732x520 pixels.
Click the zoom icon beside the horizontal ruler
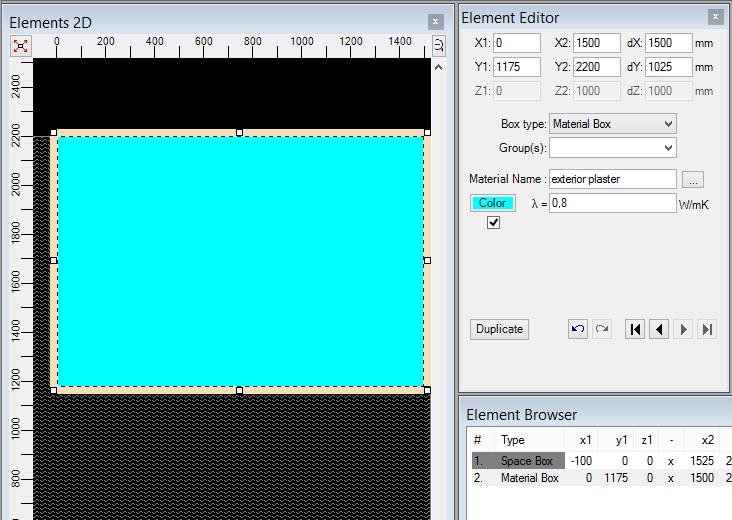tap(438, 46)
